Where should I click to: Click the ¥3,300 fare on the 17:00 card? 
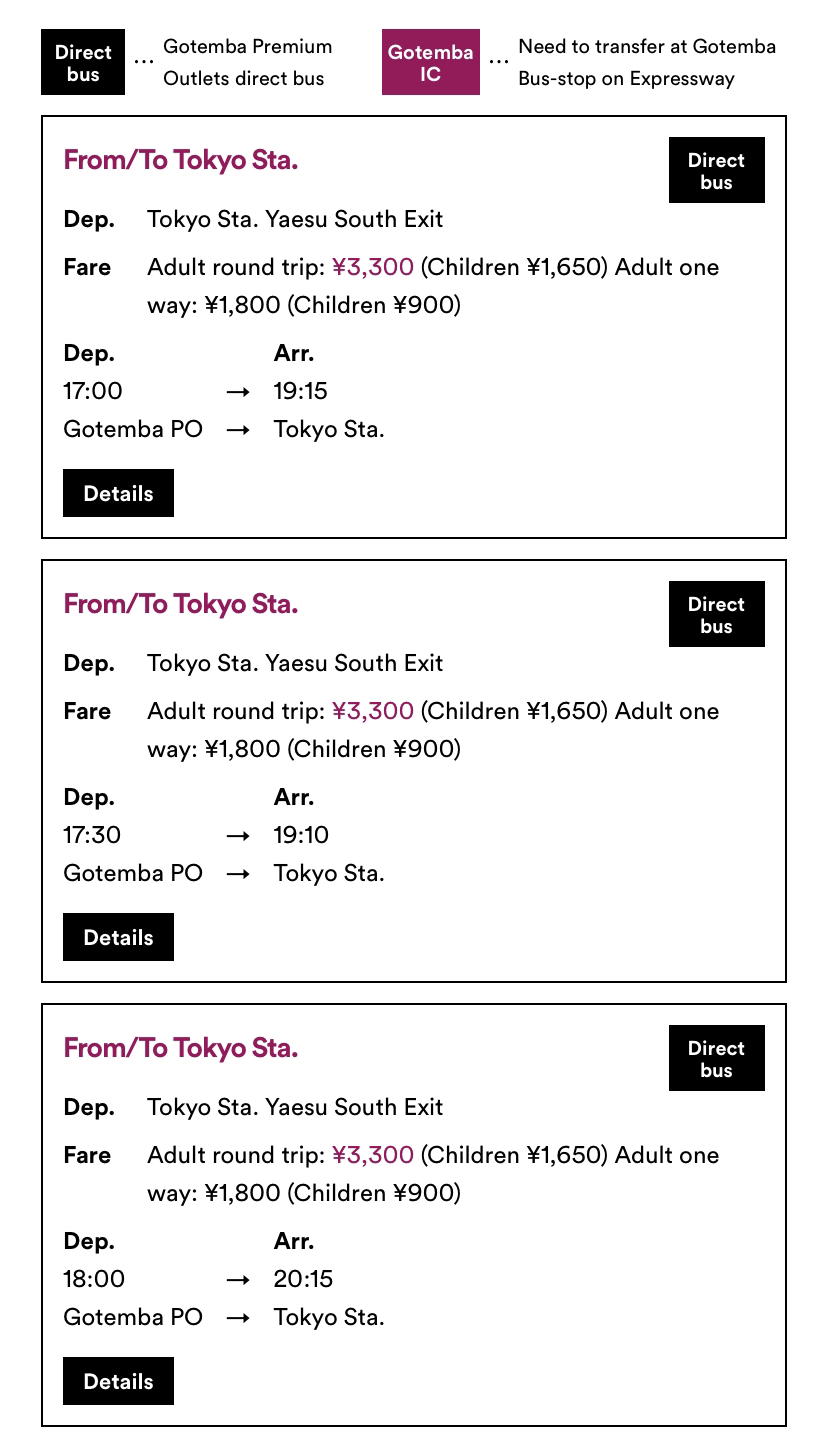[372, 267]
